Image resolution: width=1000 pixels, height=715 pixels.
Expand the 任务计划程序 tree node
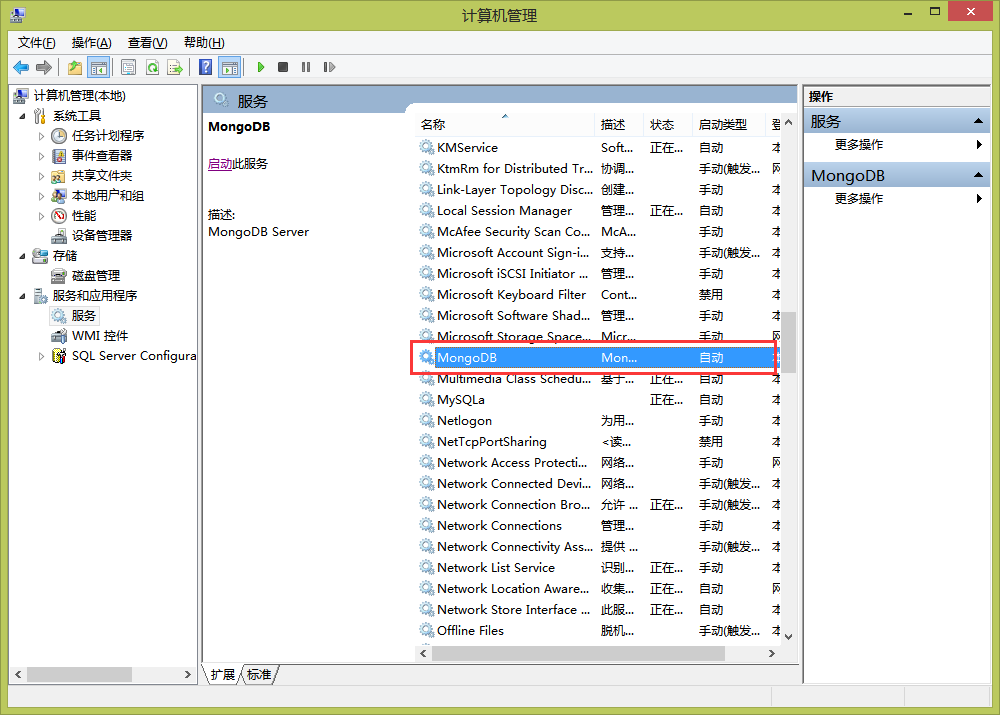click(41, 136)
